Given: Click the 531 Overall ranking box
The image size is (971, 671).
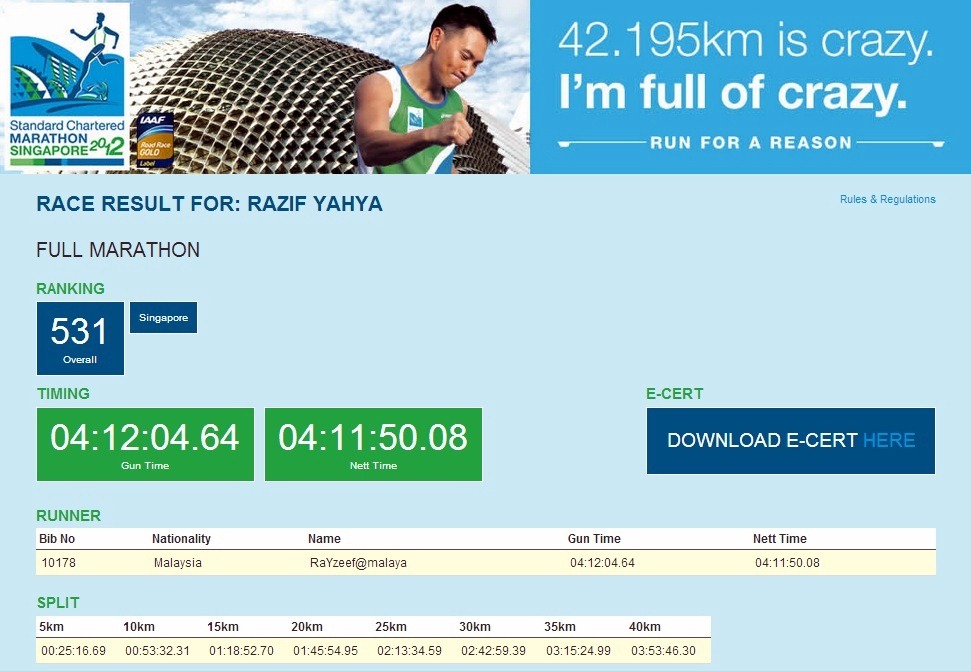Looking at the screenshot, I should pos(81,339).
